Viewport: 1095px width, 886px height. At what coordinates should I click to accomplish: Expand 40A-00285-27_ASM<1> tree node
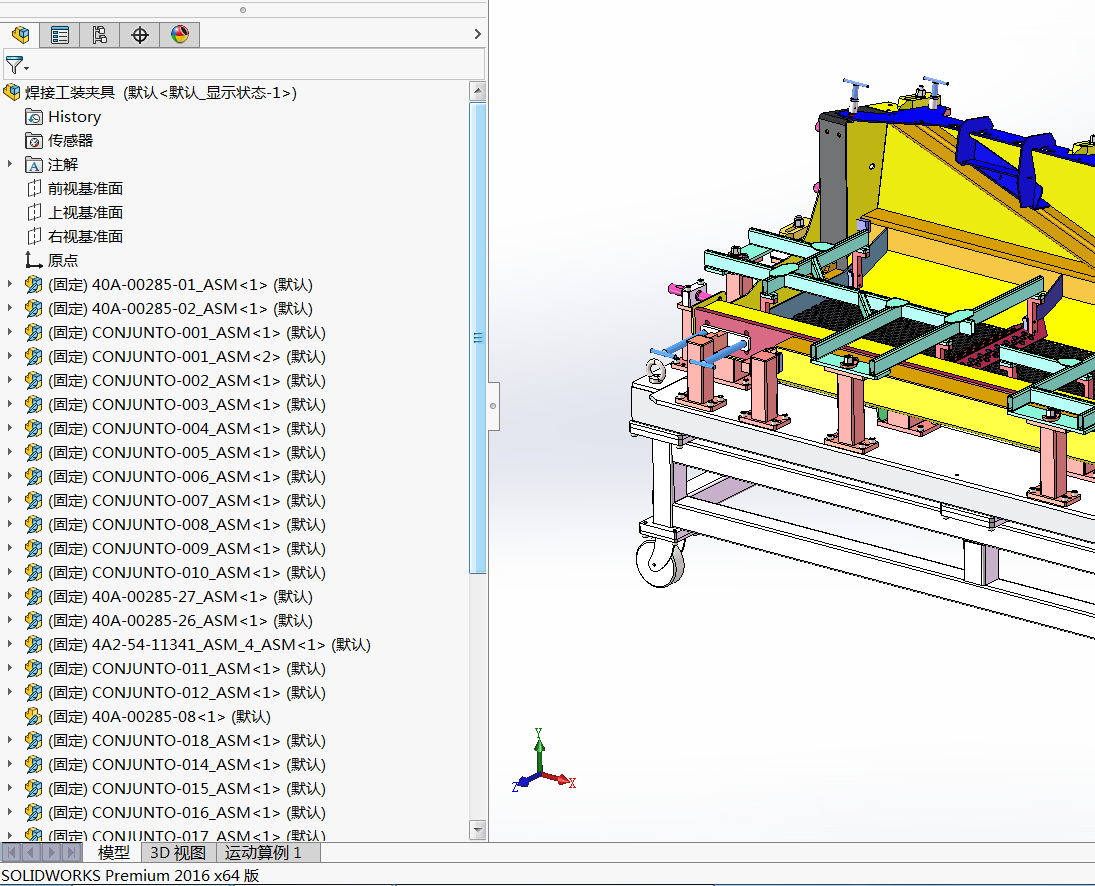point(10,596)
